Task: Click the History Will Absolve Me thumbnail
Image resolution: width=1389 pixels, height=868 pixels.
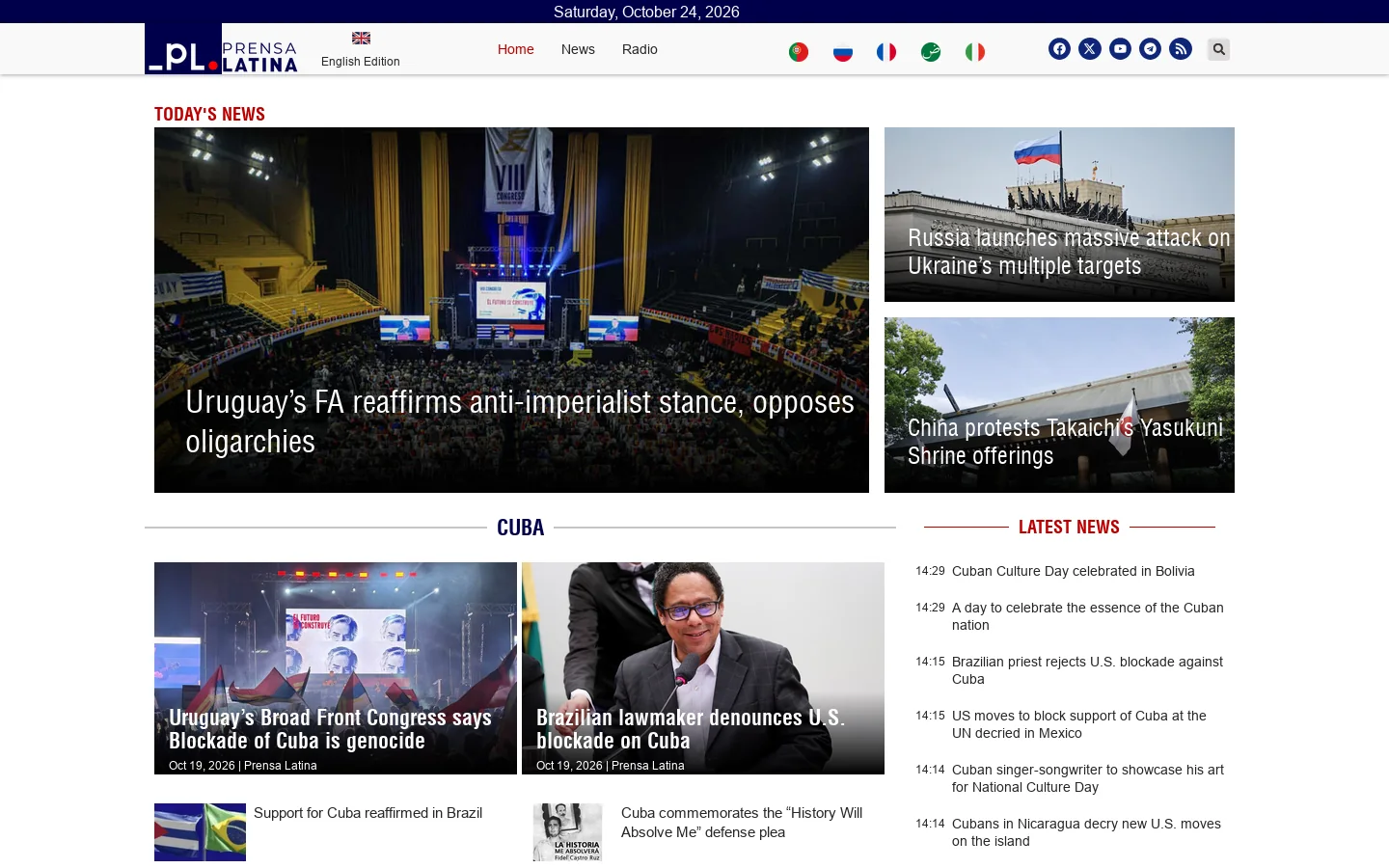Action: pyautogui.click(x=567, y=832)
